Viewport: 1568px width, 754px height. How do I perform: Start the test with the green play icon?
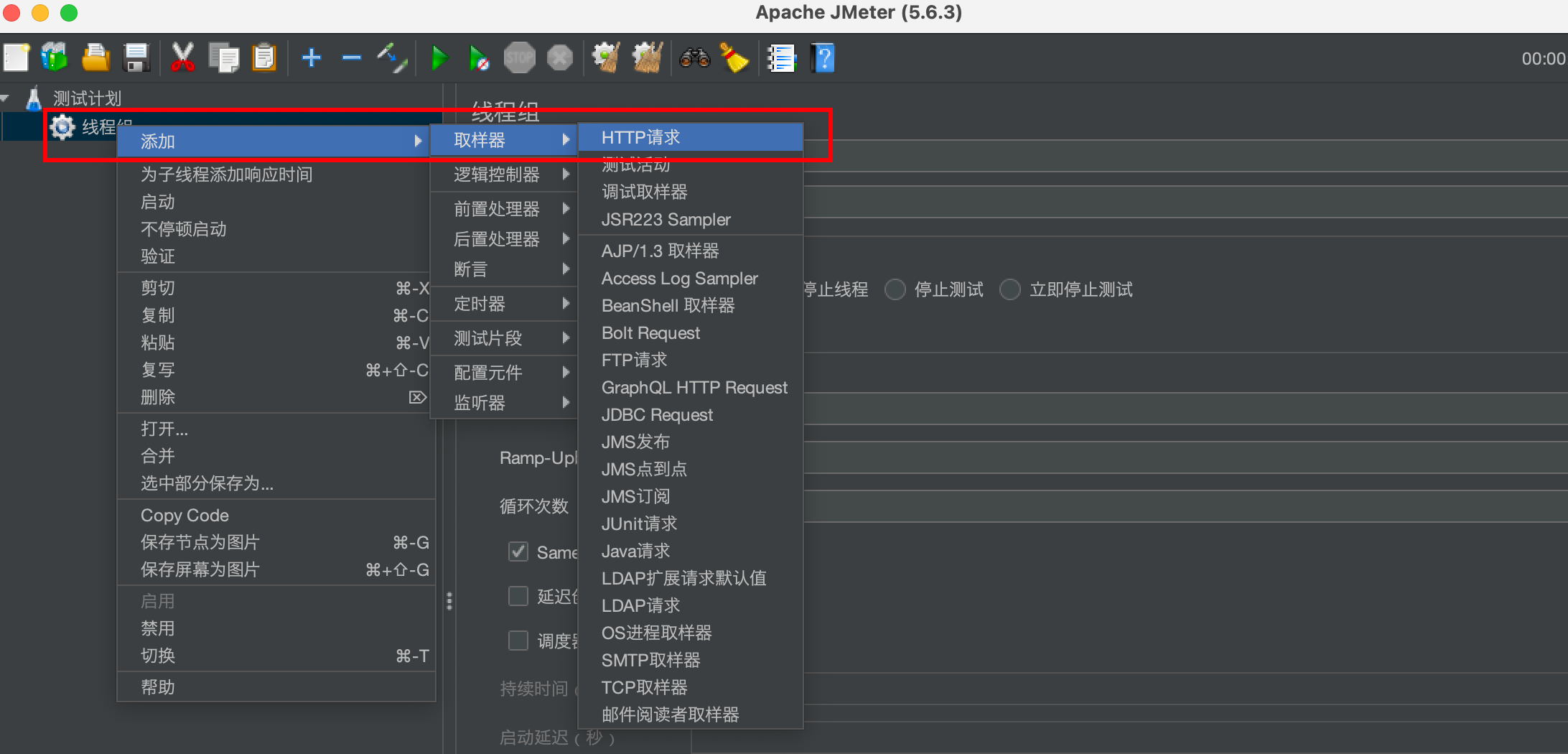pyautogui.click(x=439, y=57)
